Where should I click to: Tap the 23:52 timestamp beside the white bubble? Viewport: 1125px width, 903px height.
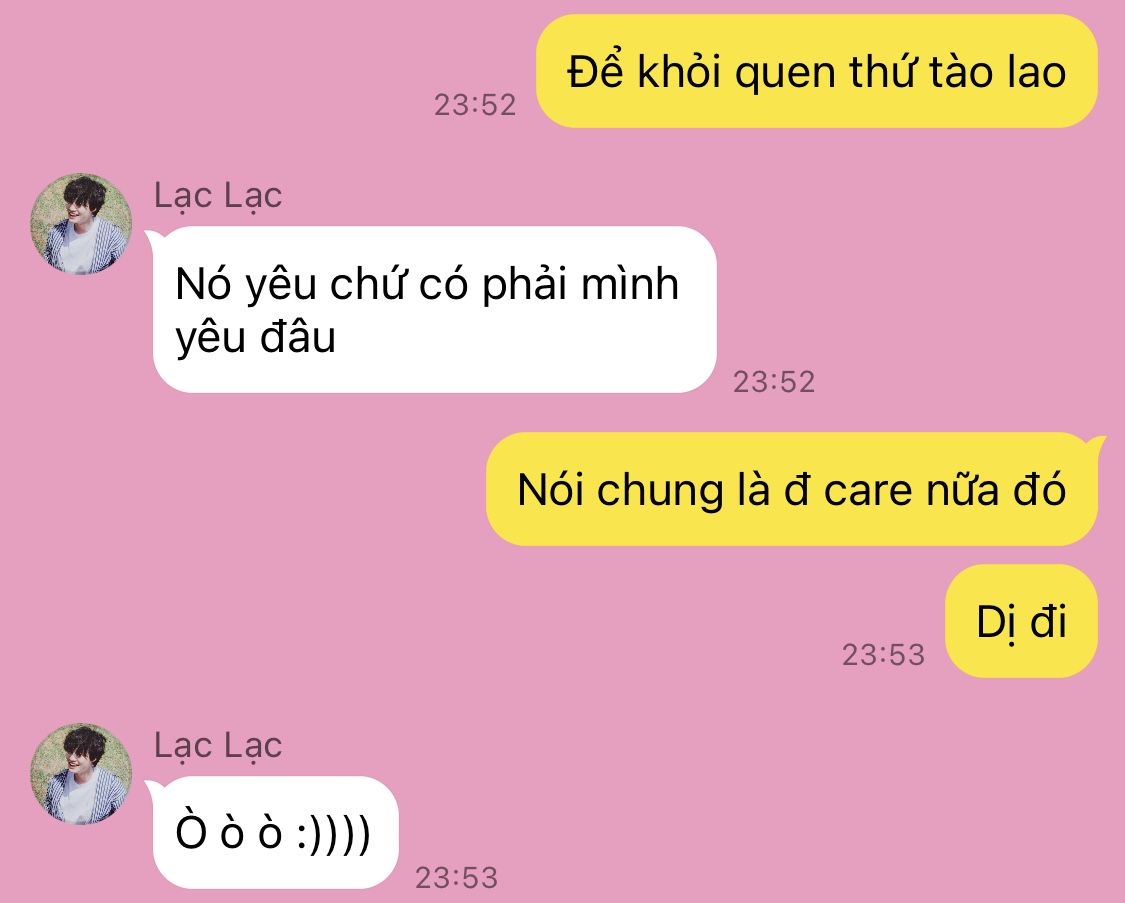[x=773, y=382]
